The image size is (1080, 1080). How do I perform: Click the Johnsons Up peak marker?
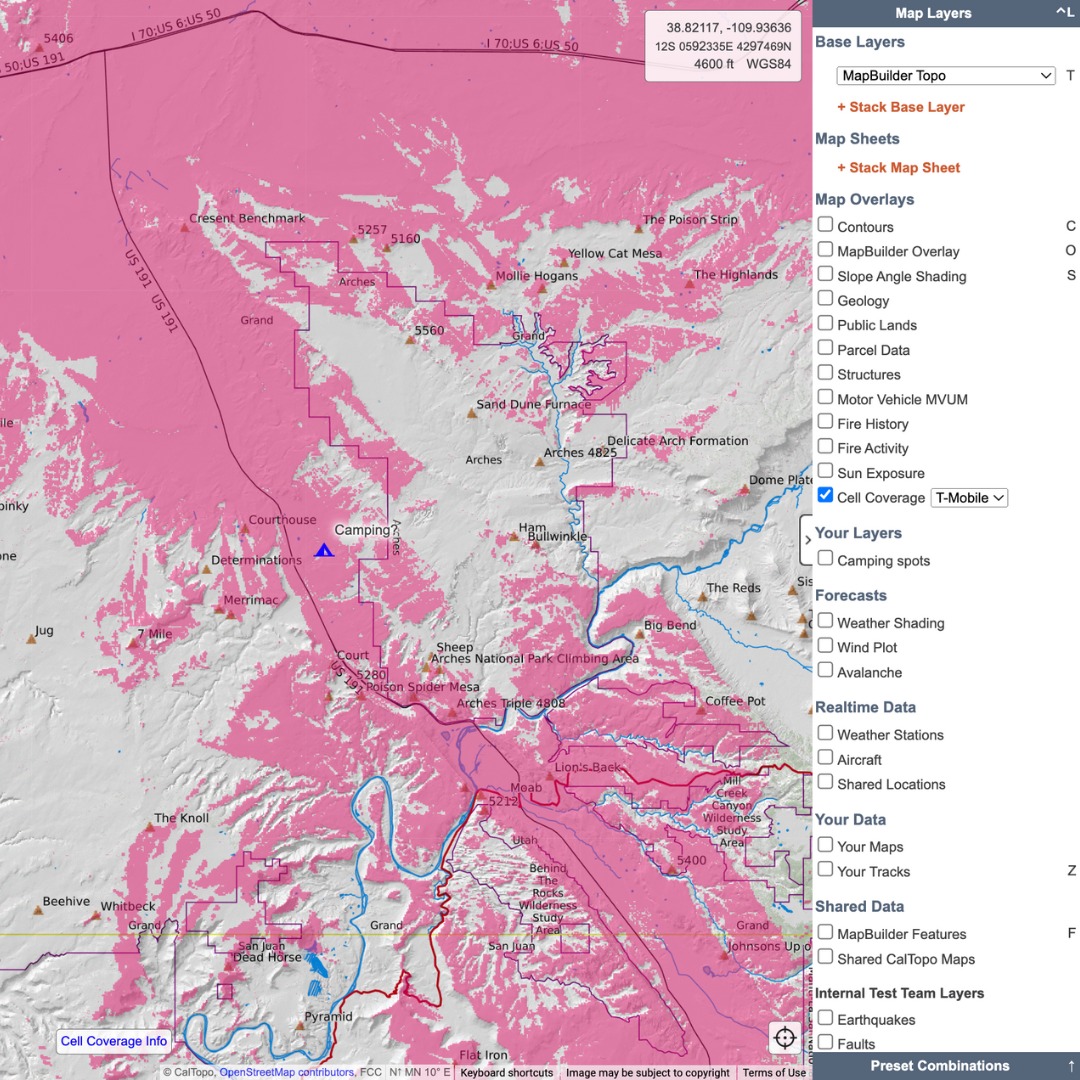(723, 955)
